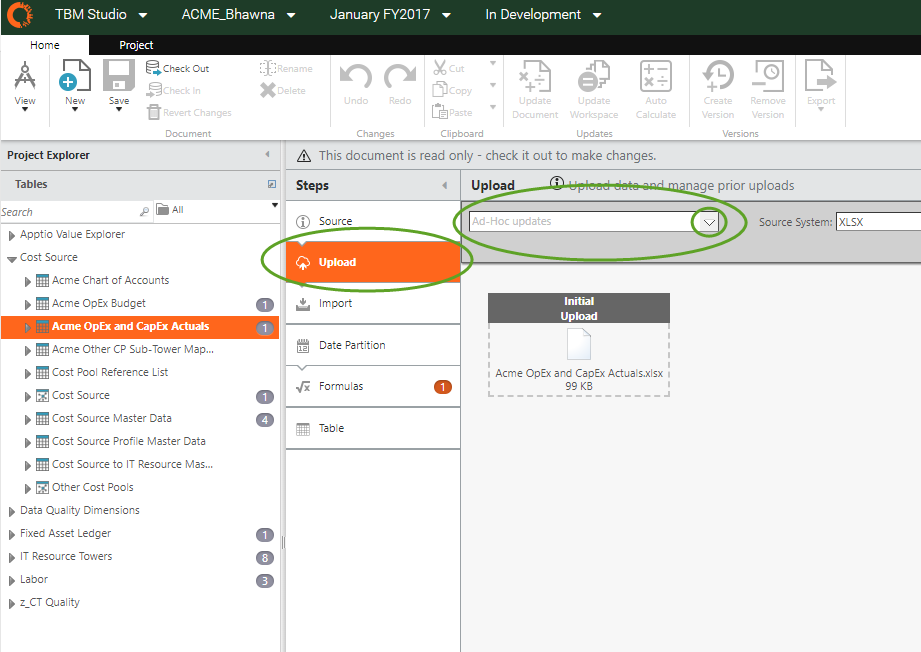Viewport: 921px width, 652px height.
Task: Select Cost Source Profile Master Data table
Action: (x=129, y=441)
